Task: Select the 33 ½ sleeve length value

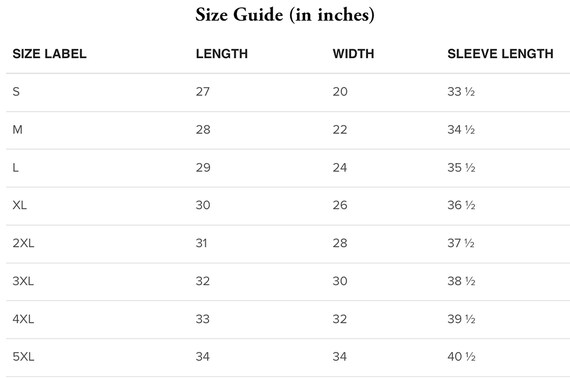Action: click(461, 92)
